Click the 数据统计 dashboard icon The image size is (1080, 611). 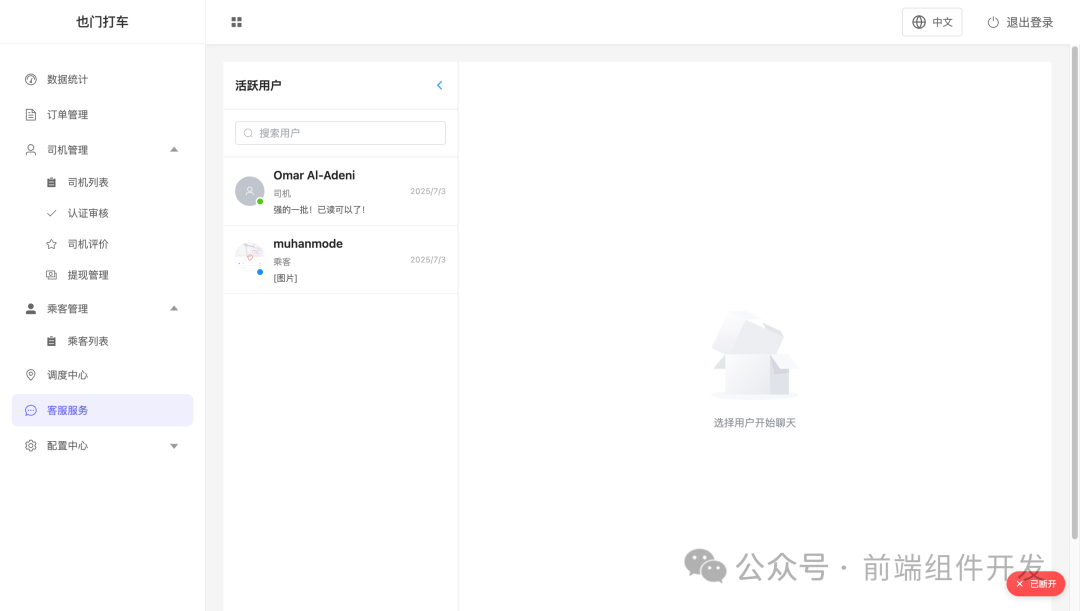click(31, 79)
